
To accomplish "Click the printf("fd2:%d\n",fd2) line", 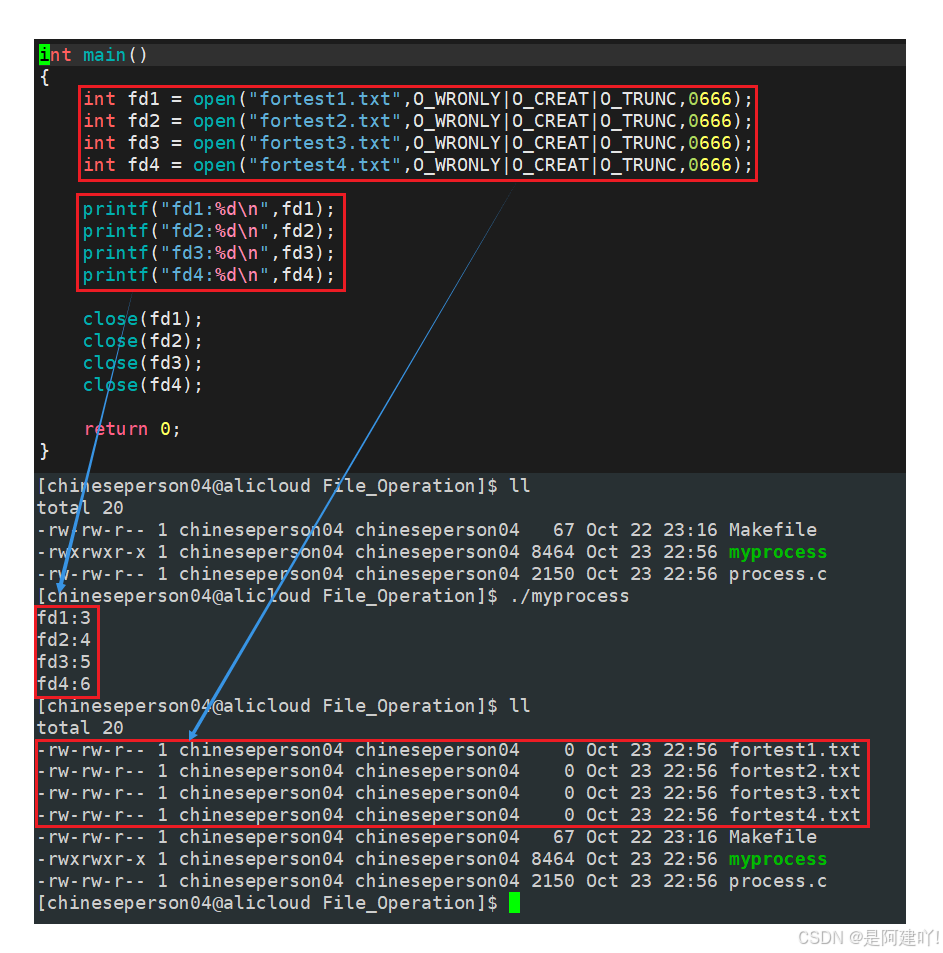I will [x=208, y=231].
